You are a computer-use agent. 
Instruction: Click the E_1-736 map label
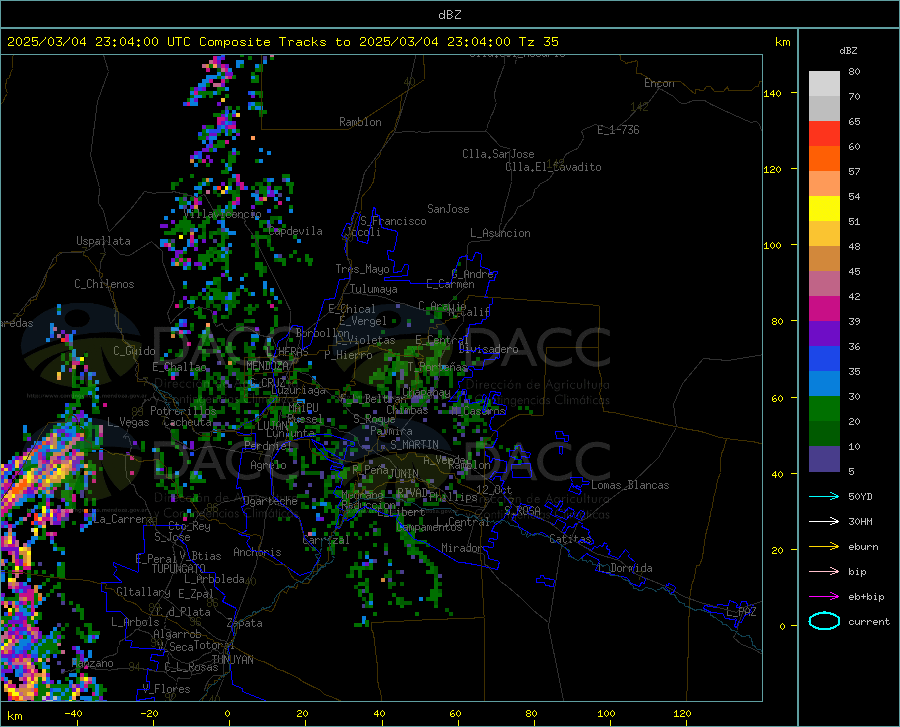pyautogui.click(x=618, y=130)
